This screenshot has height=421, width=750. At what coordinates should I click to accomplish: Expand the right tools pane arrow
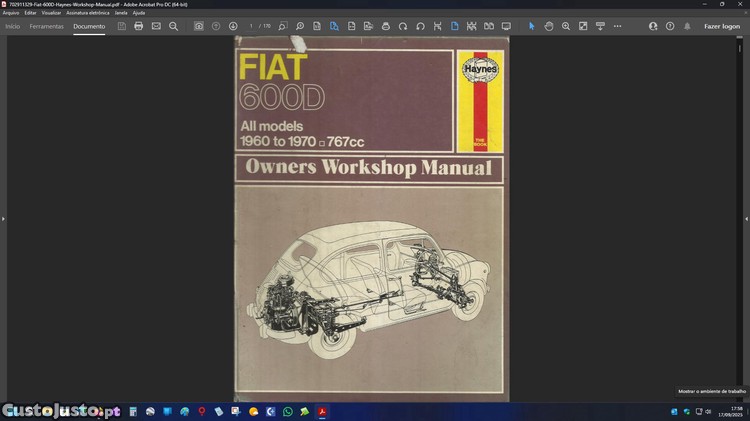click(x=746, y=218)
